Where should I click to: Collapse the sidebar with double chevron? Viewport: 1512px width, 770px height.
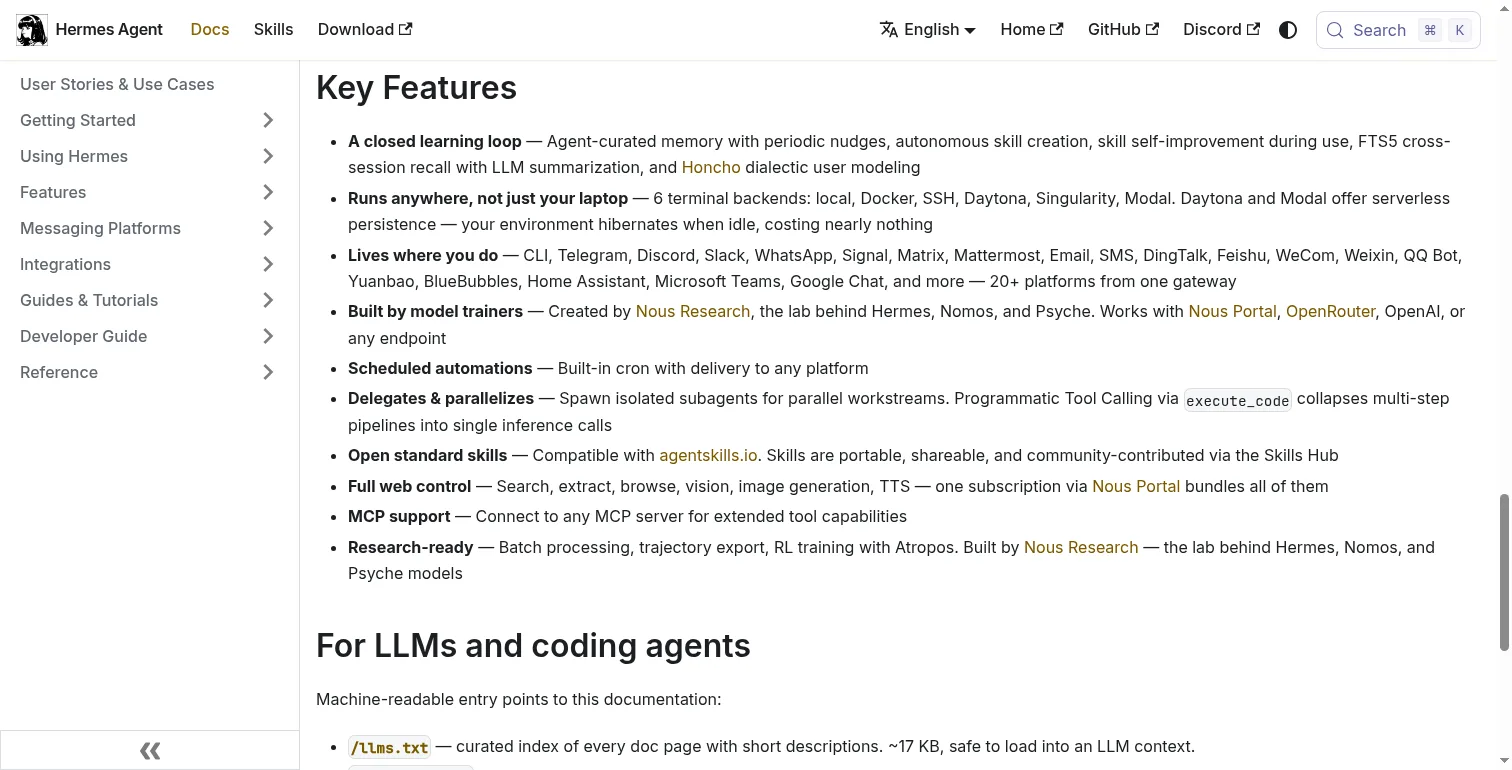(150, 750)
